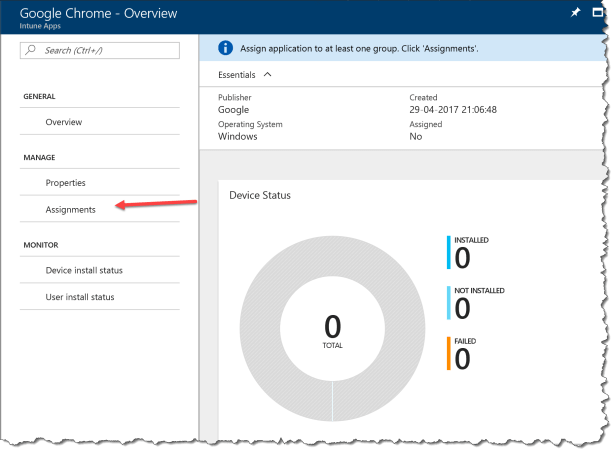The image size is (616, 453).
Task: Pin the blade with the pin icon
Action: (575, 13)
